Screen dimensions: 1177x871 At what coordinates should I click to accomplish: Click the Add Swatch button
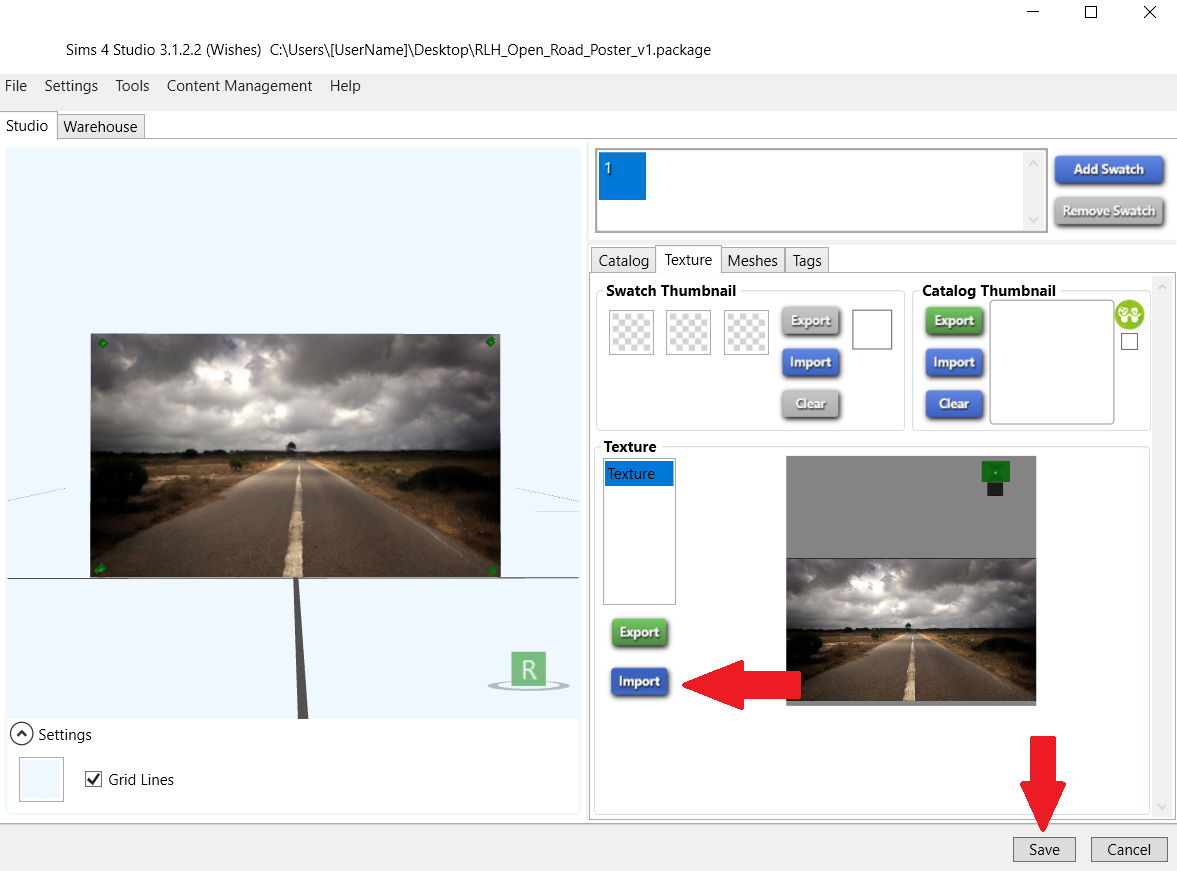point(1108,170)
